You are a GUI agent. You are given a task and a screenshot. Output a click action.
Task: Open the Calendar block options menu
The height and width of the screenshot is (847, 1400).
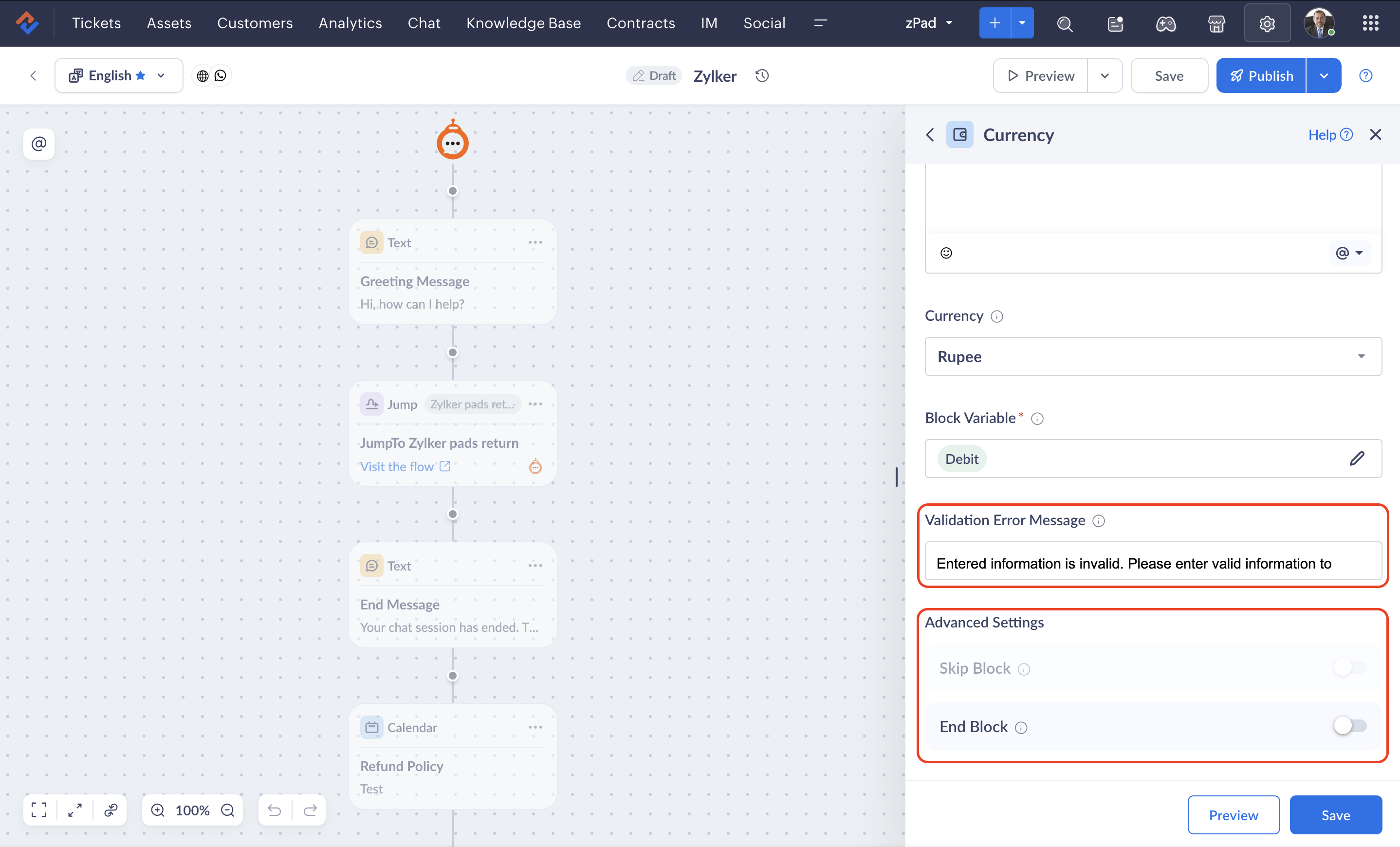click(535, 727)
